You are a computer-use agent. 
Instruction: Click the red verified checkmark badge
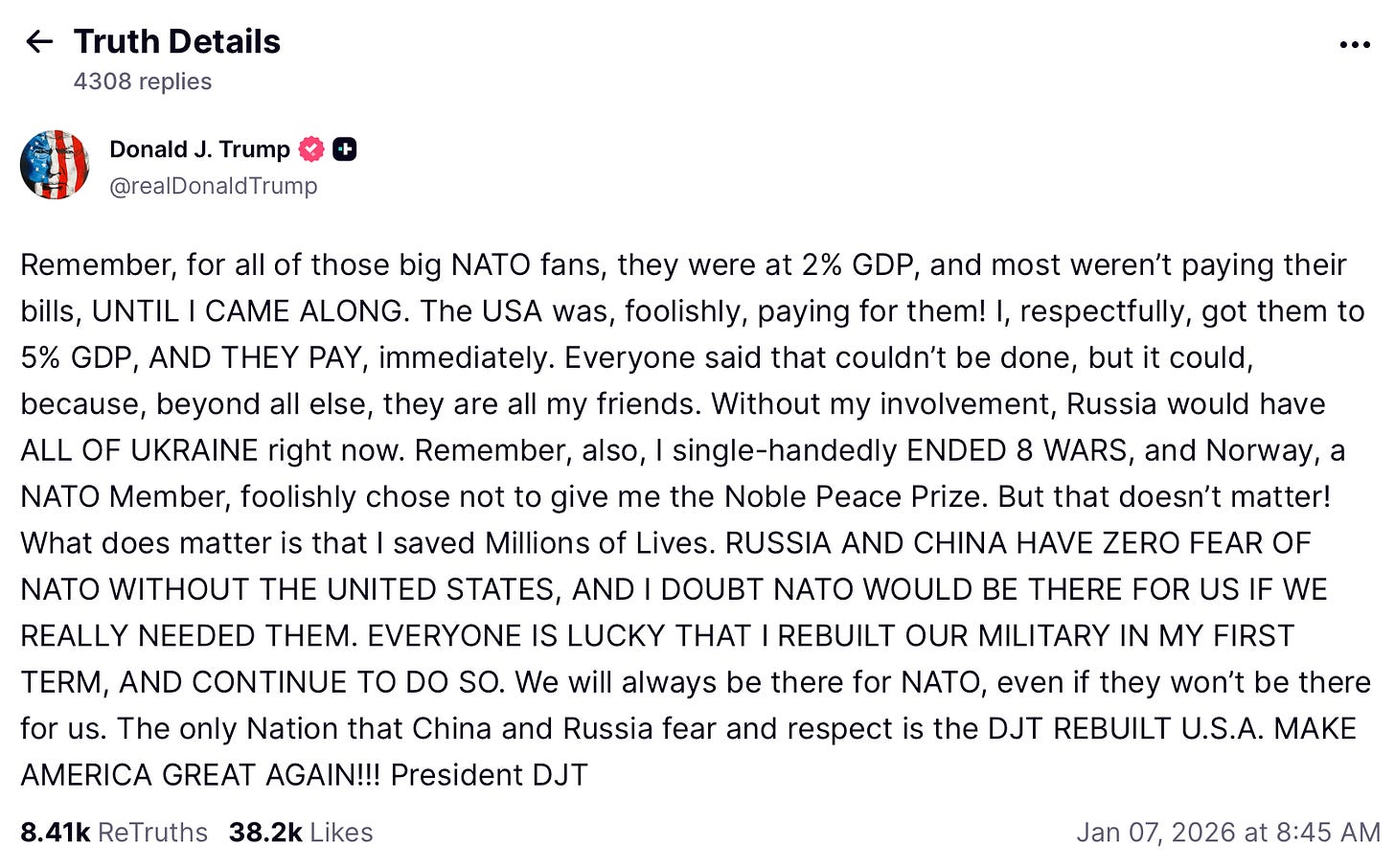click(311, 149)
